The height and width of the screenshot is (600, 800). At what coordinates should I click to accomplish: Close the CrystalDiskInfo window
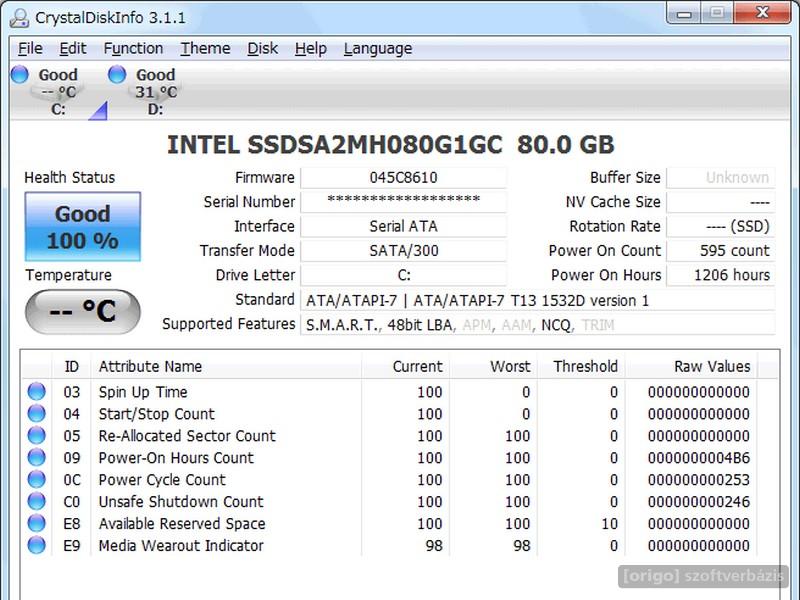(x=763, y=12)
